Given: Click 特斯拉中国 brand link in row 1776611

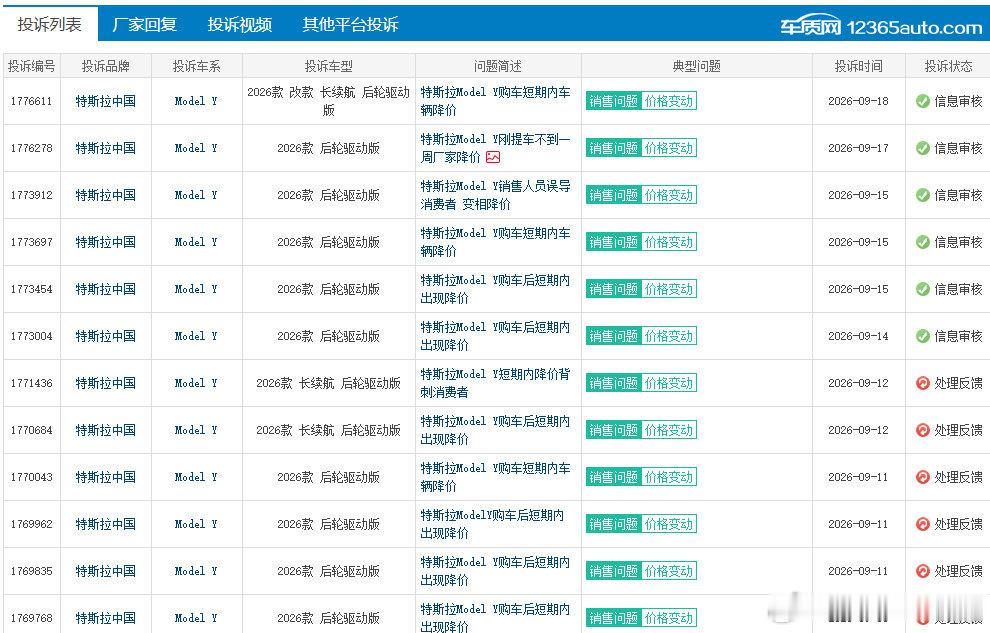Looking at the screenshot, I should [x=105, y=101].
